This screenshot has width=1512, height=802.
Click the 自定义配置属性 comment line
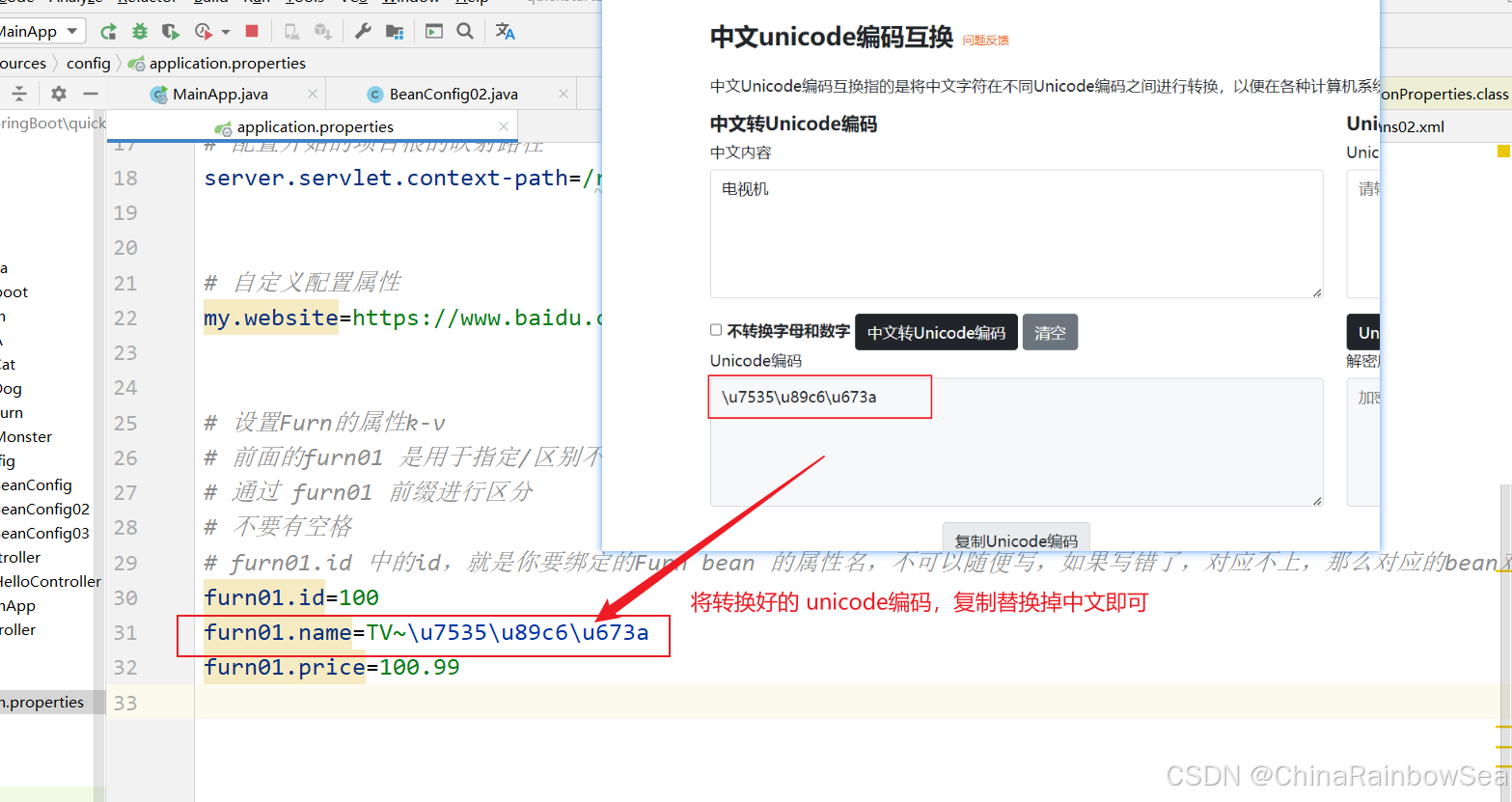coord(302,282)
